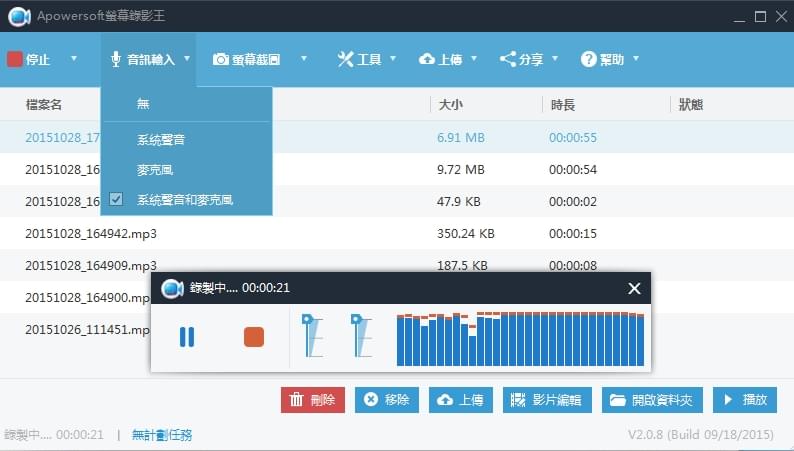Pause the recording in the mini panel
The width and height of the screenshot is (794, 451).
tap(187, 337)
